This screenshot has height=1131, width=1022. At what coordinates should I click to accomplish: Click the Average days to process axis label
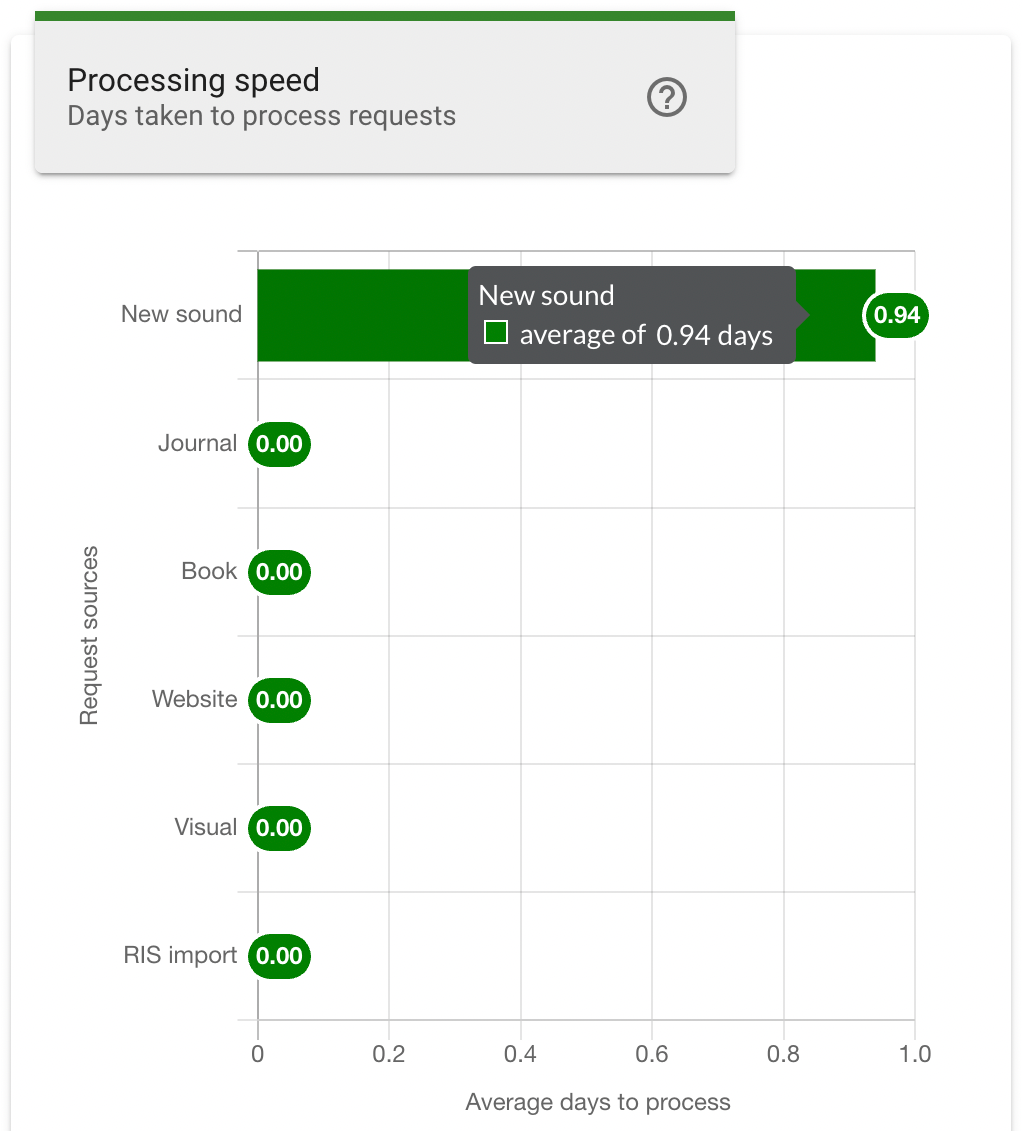click(x=597, y=1102)
